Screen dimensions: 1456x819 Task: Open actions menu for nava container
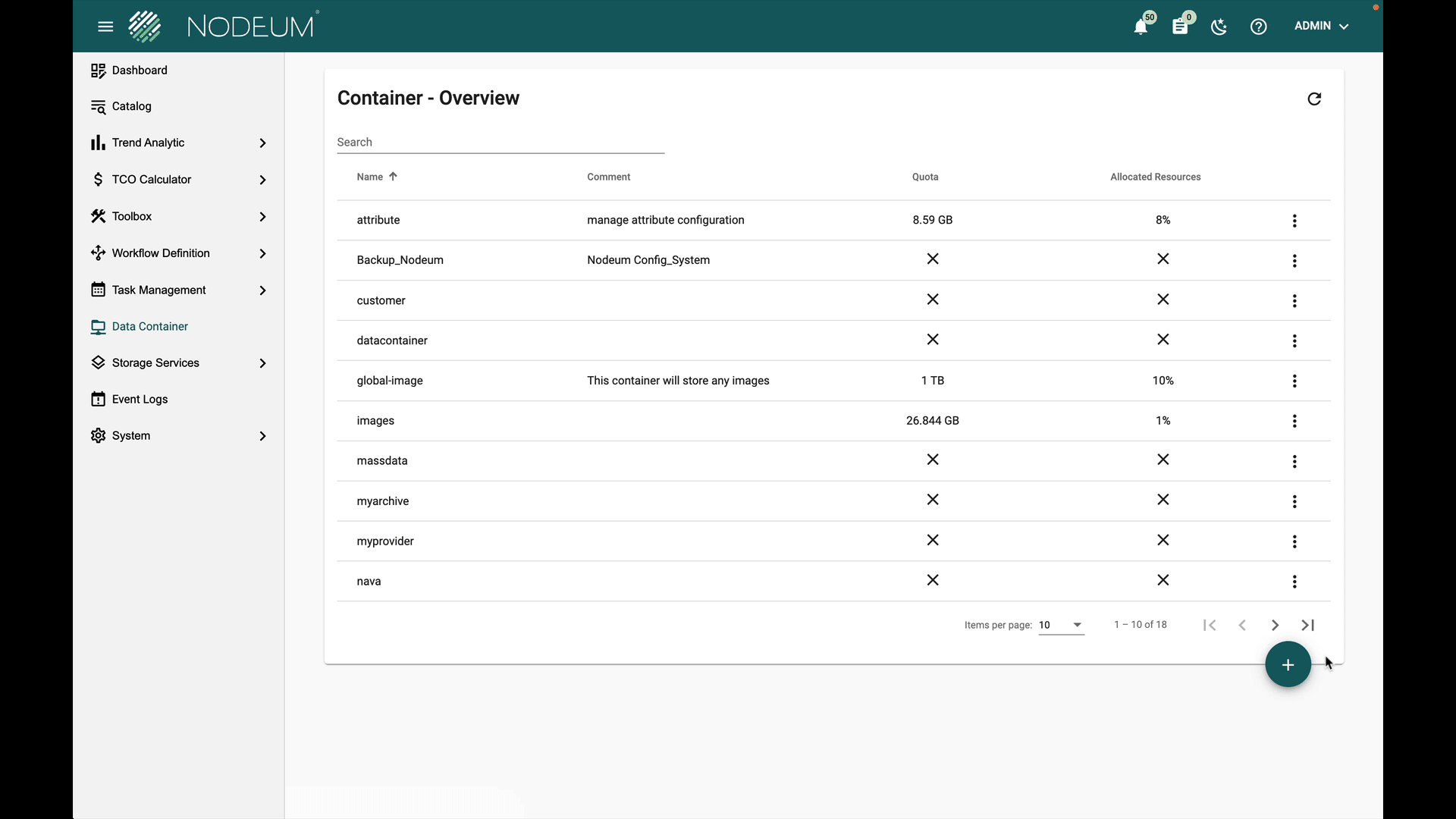coord(1294,582)
